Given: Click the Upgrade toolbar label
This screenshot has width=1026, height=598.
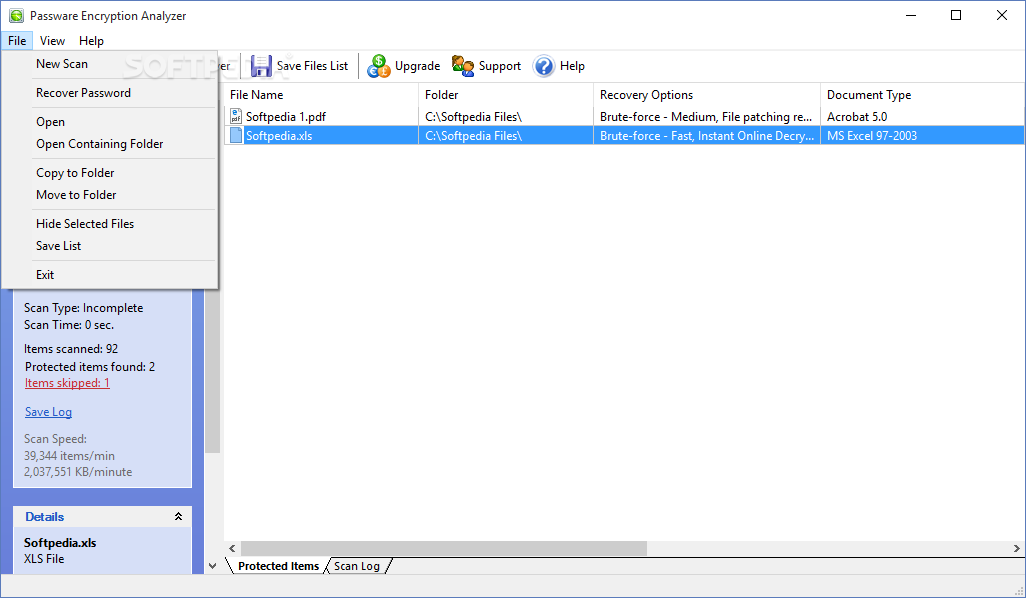Looking at the screenshot, I should coord(417,66).
